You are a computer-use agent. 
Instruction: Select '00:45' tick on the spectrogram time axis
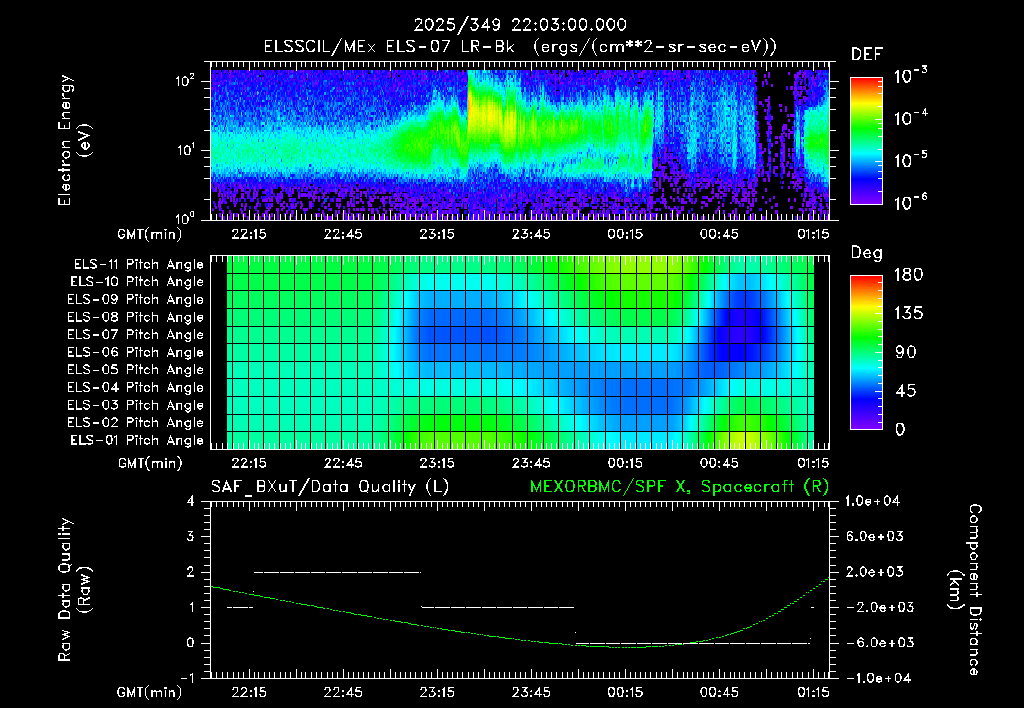click(x=719, y=234)
